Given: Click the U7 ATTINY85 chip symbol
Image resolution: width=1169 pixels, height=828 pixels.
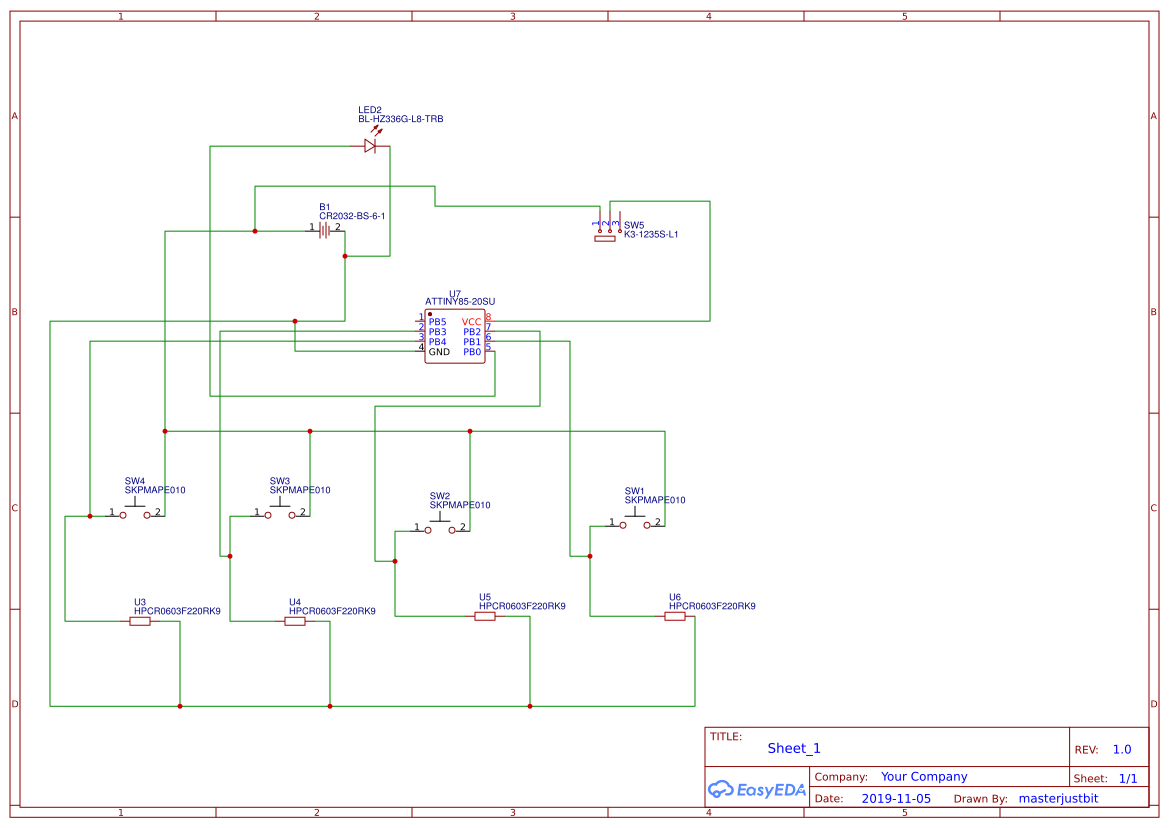Looking at the screenshot, I should [455, 337].
